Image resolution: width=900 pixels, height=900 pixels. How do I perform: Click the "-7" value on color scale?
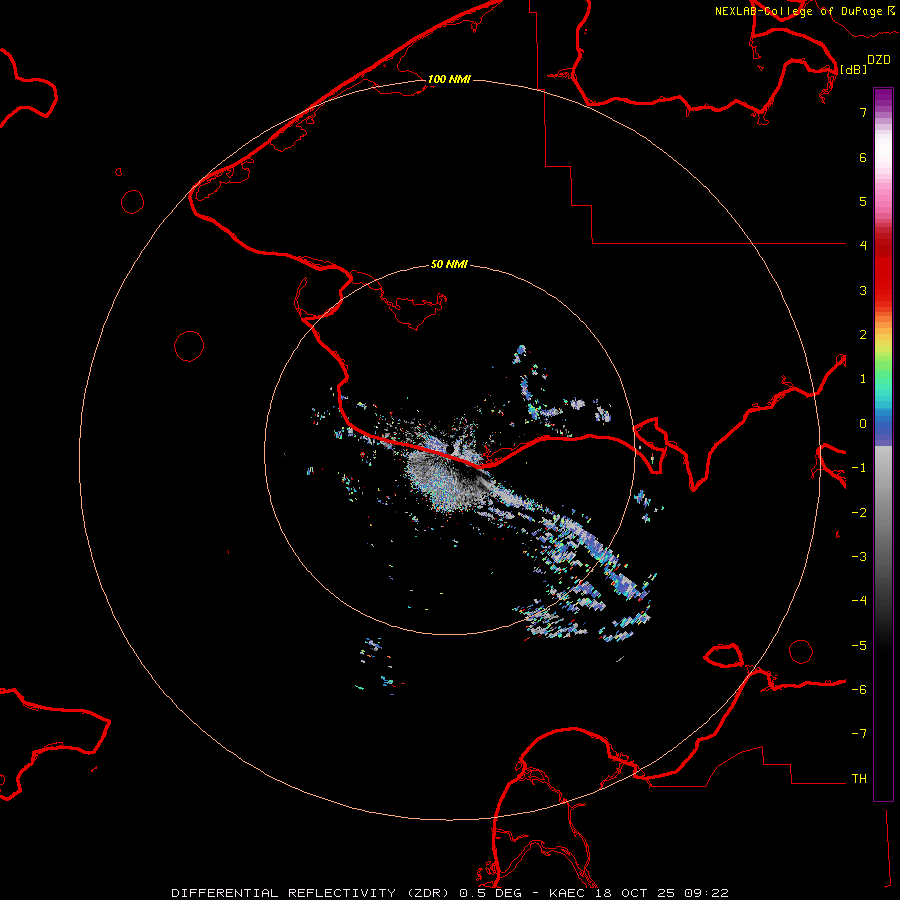(859, 734)
